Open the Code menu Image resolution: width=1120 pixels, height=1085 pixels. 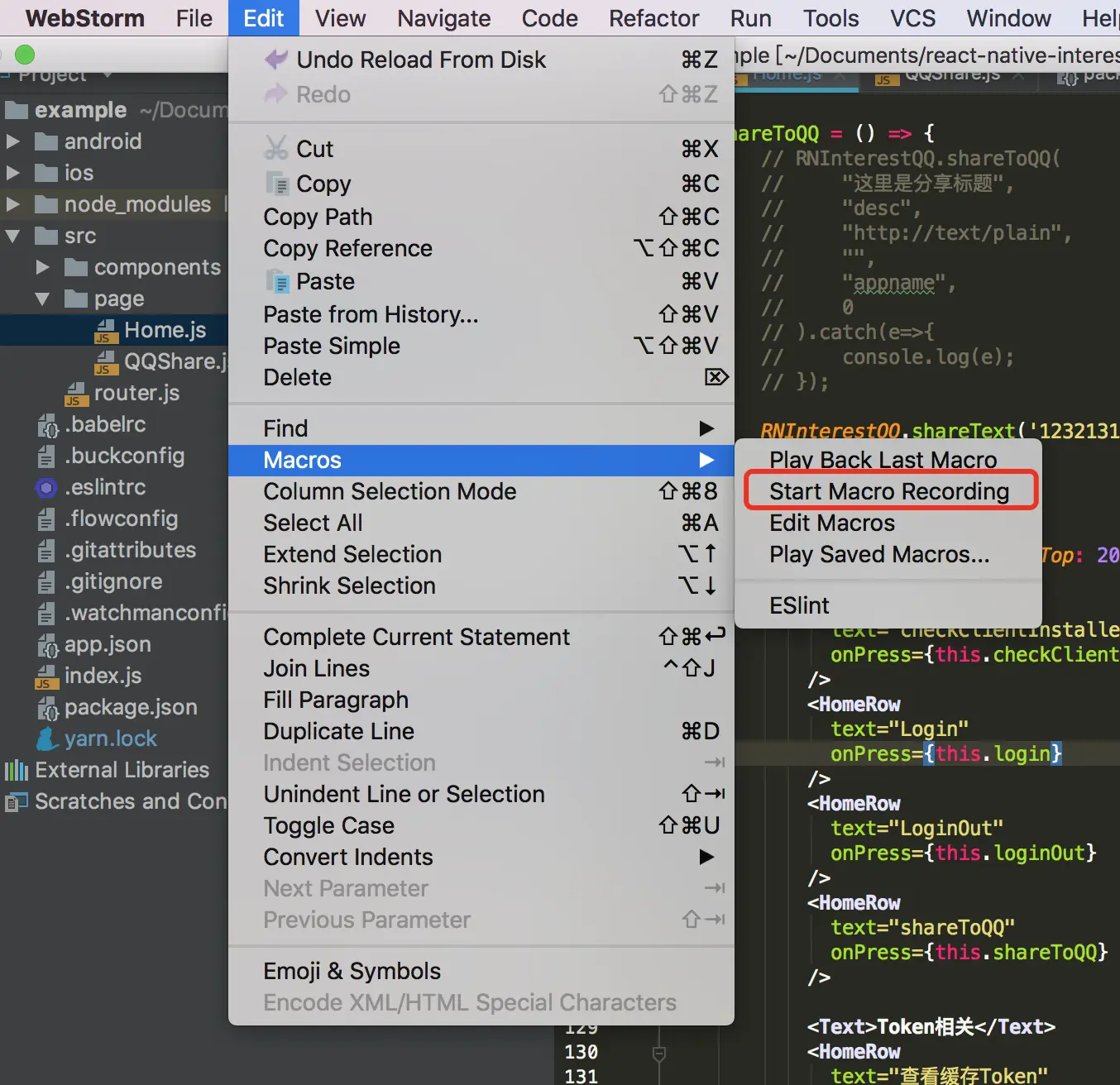550,18
